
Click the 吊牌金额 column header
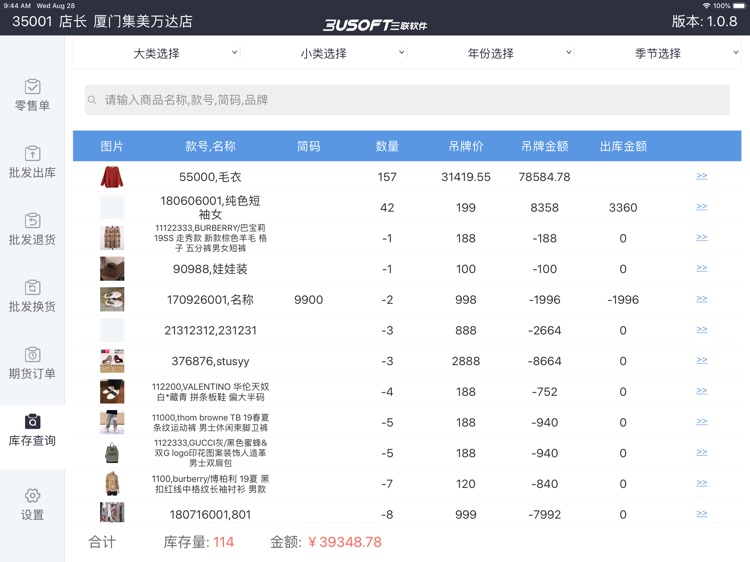click(x=544, y=146)
